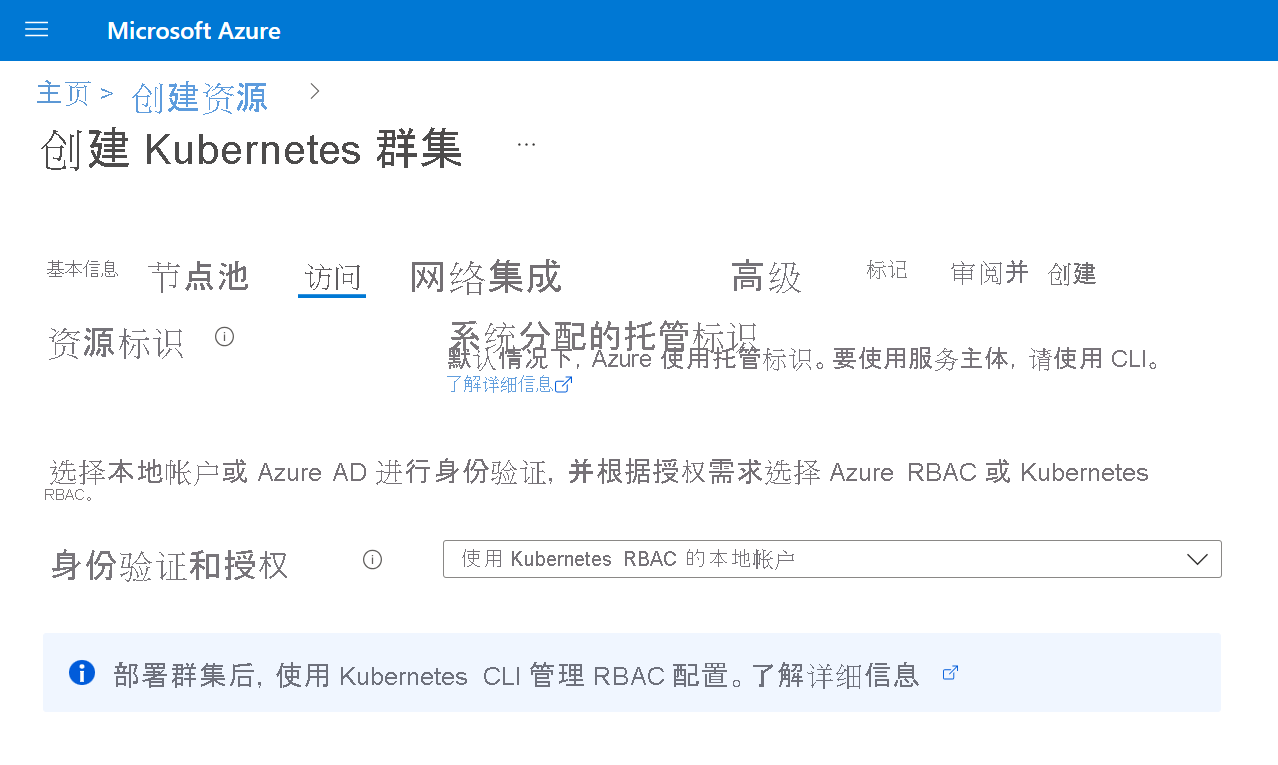Open the 节点池 tab
This screenshot has width=1278, height=765.
click(199, 277)
